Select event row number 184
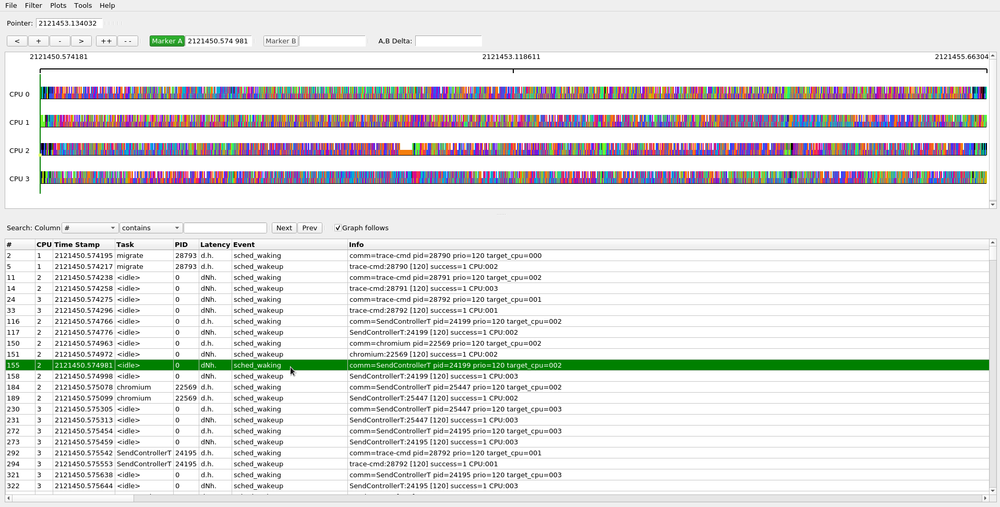Screen dimensions: 1000x507 [497, 387]
